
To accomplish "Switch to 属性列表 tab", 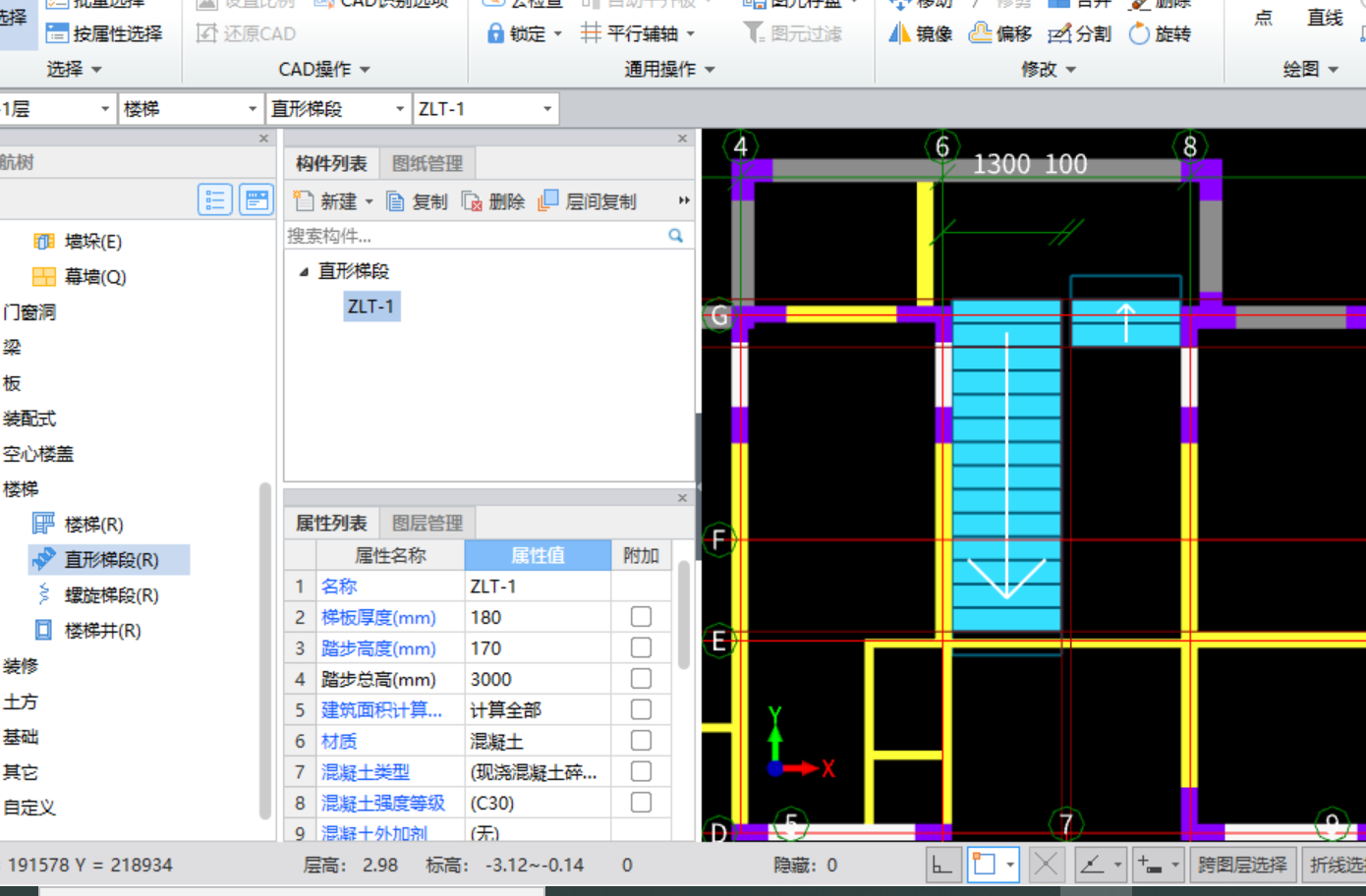I will point(331,523).
